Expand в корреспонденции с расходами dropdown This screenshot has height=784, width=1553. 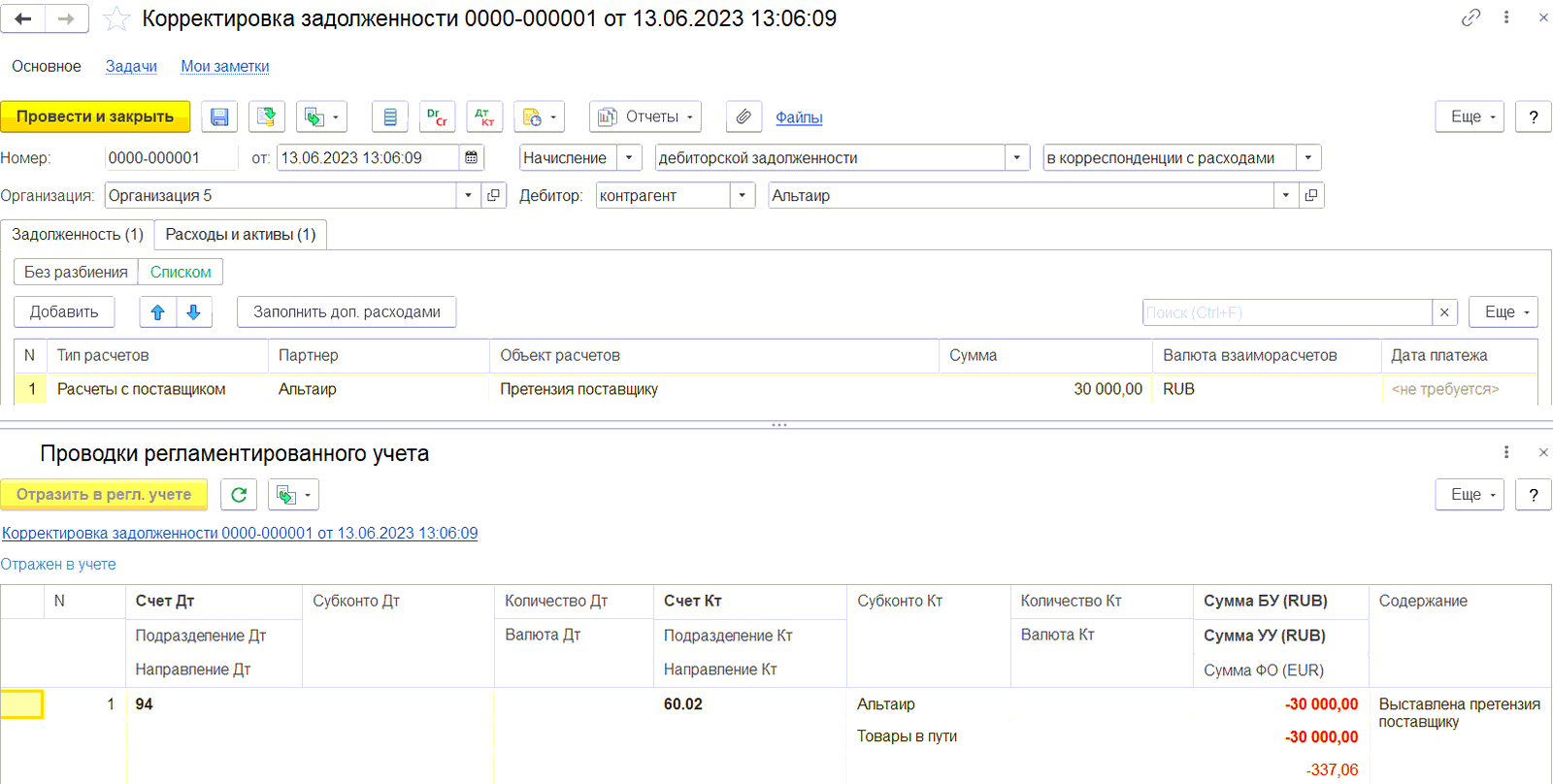[x=1308, y=158]
